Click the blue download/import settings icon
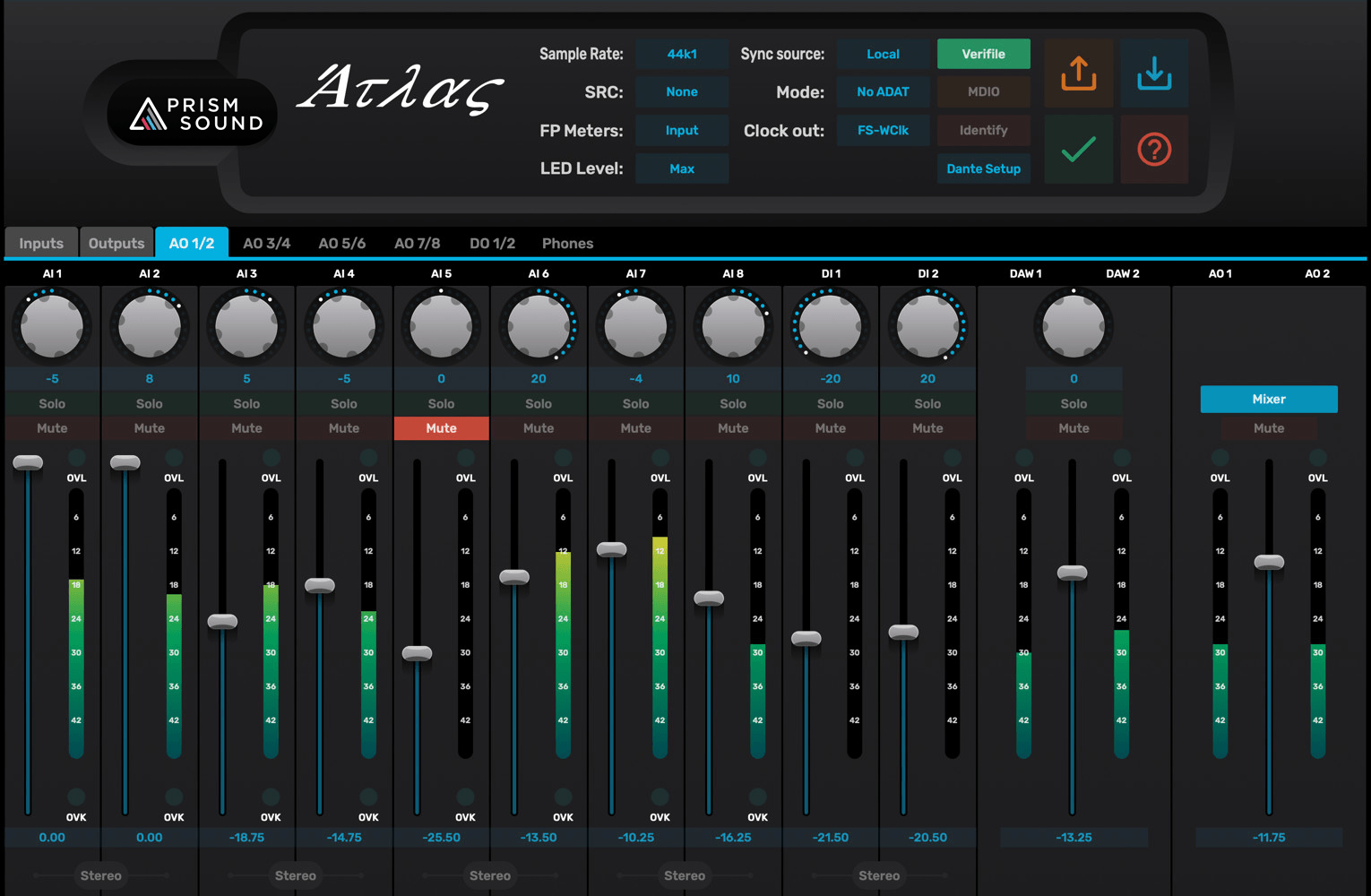This screenshot has height=896, width=1371. coord(1154,73)
